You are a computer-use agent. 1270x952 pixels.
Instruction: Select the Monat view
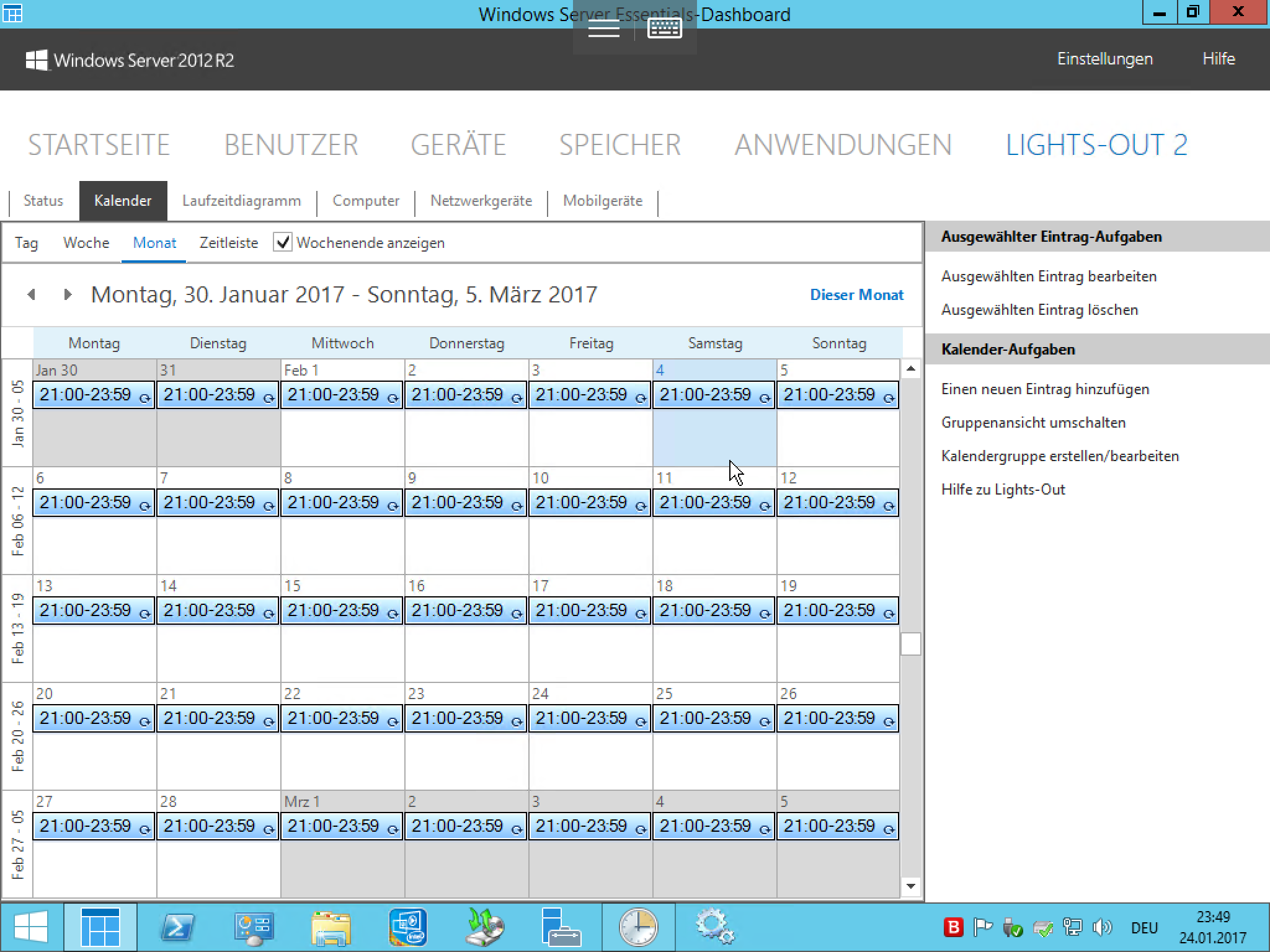pyautogui.click(x=154, y=242)
